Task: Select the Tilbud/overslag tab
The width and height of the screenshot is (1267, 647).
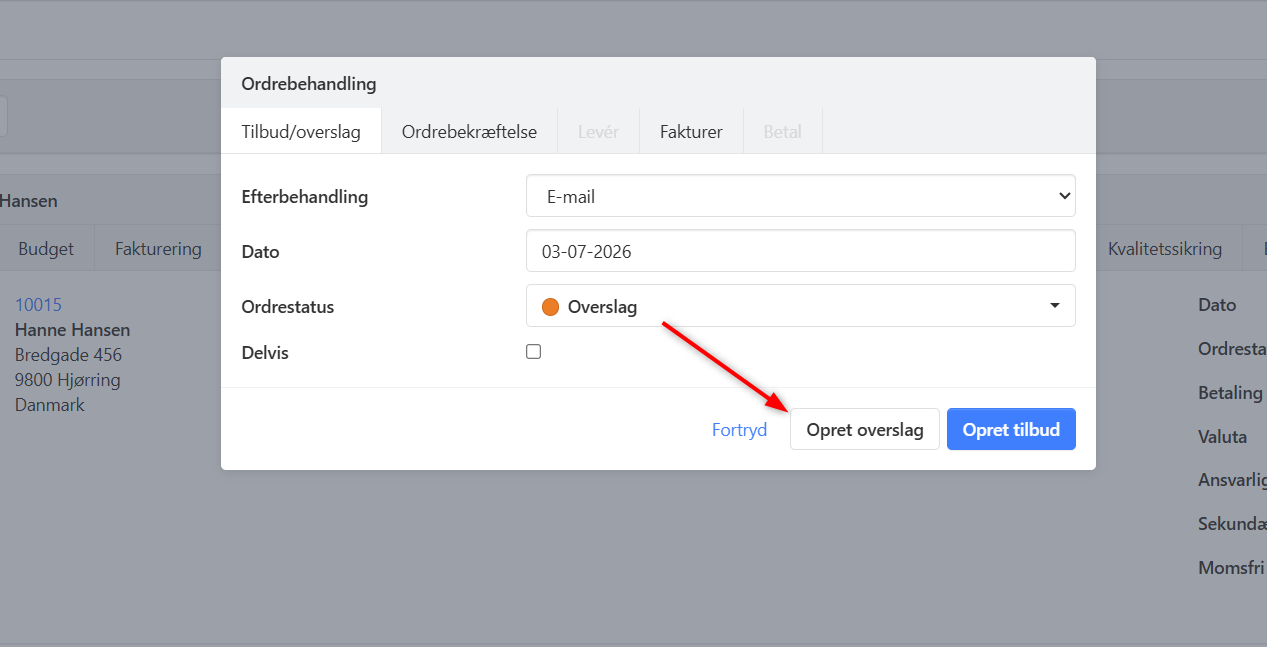Action: pyautogui.click(x=301, y=131)
